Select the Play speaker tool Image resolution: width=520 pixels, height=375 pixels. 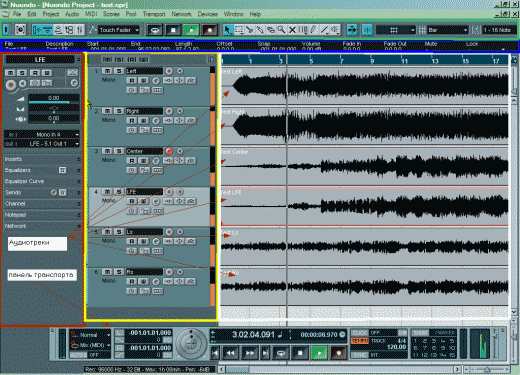(335, 30)
